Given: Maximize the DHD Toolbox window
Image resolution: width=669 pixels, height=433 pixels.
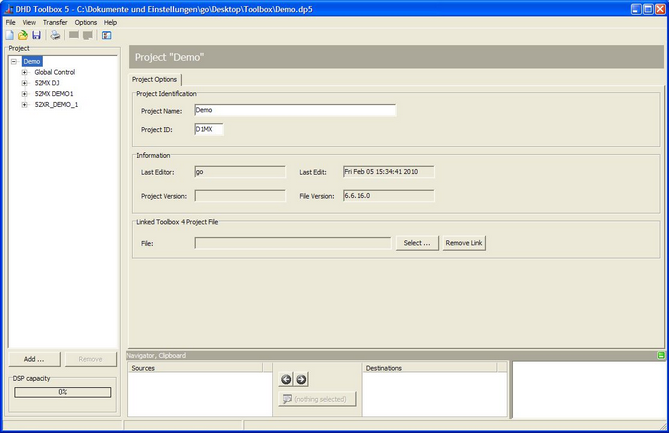Looking at the screenshot, I should 648,9.
